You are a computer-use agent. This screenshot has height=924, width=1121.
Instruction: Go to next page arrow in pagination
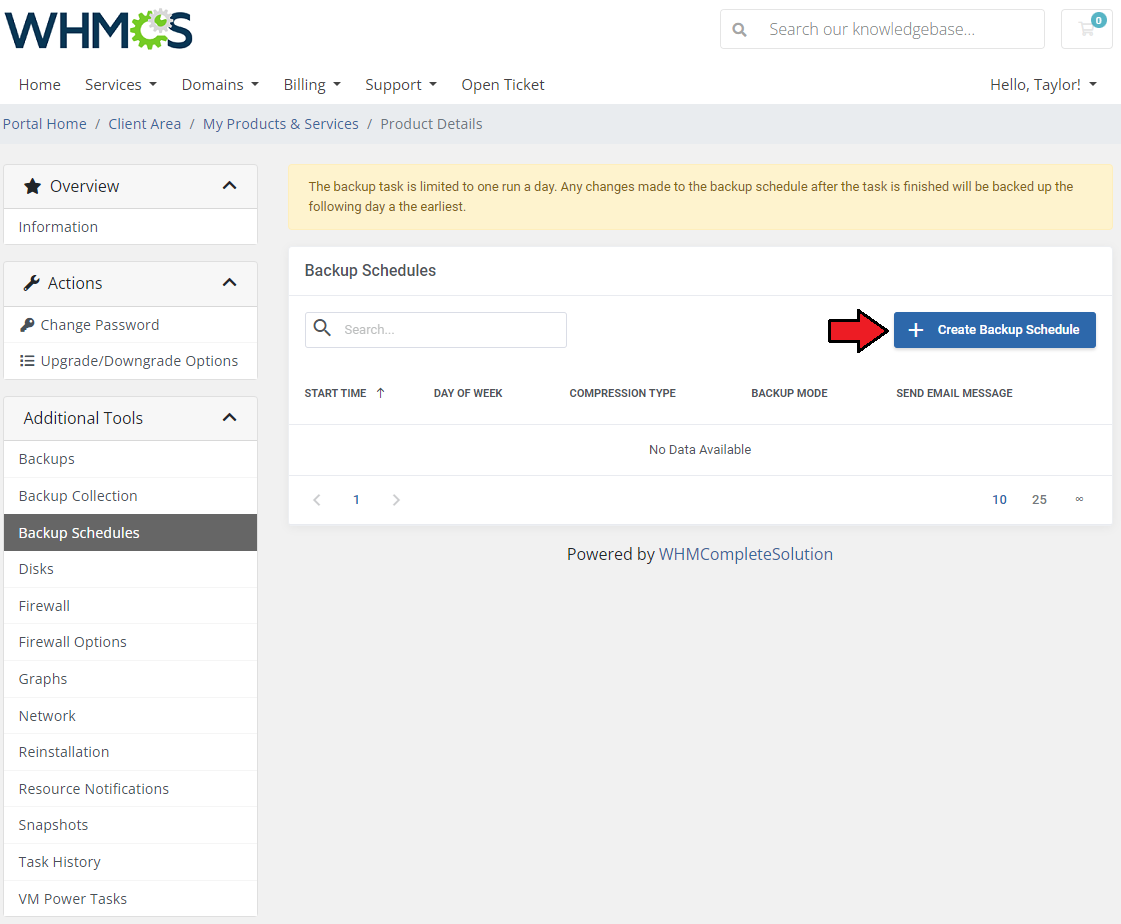(396, 500)
